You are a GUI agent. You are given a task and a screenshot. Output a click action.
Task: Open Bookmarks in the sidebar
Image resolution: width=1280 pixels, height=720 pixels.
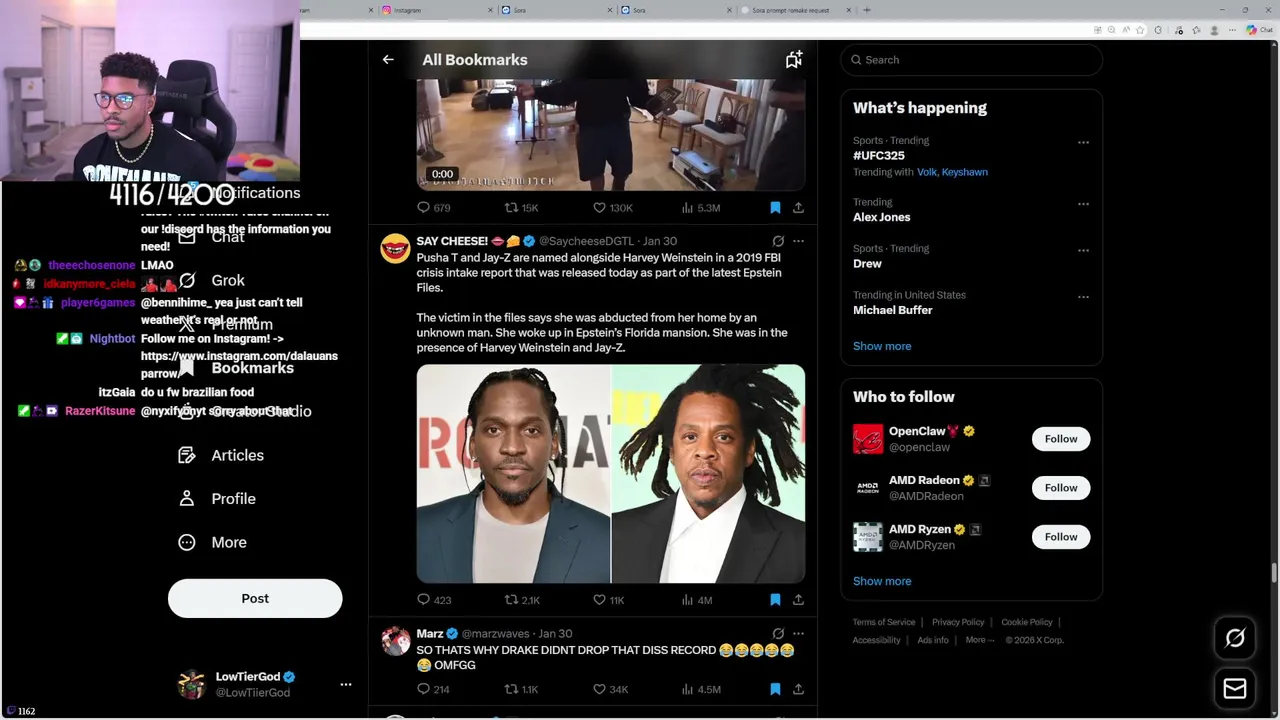tap(236, 368)
